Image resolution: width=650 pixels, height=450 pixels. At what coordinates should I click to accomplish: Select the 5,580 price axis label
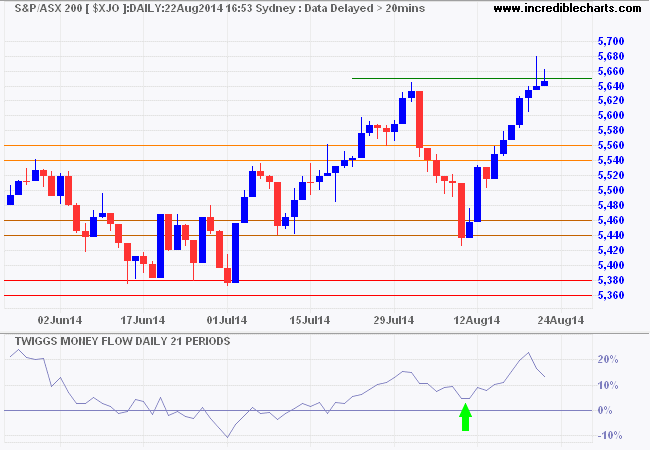pyautogui.click(x=611, y=130)
